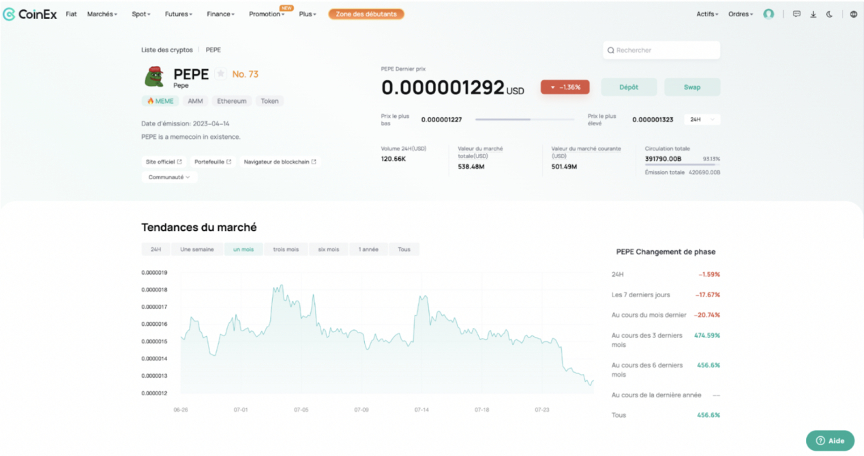Go to Liste des cryptos breadcrumb

[167, 50]
